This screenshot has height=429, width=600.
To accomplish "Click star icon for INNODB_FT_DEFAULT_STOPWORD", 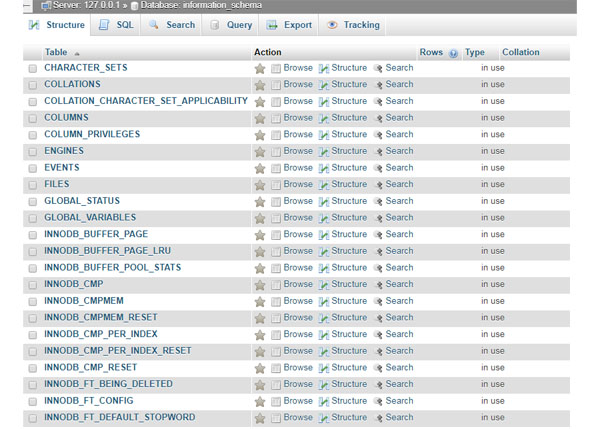I will pyautogui.click(x=260, y=418).
